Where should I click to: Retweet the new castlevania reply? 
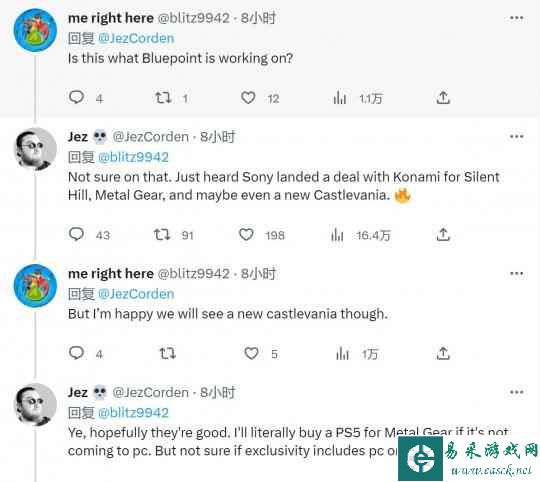click(x=168, y=353)
